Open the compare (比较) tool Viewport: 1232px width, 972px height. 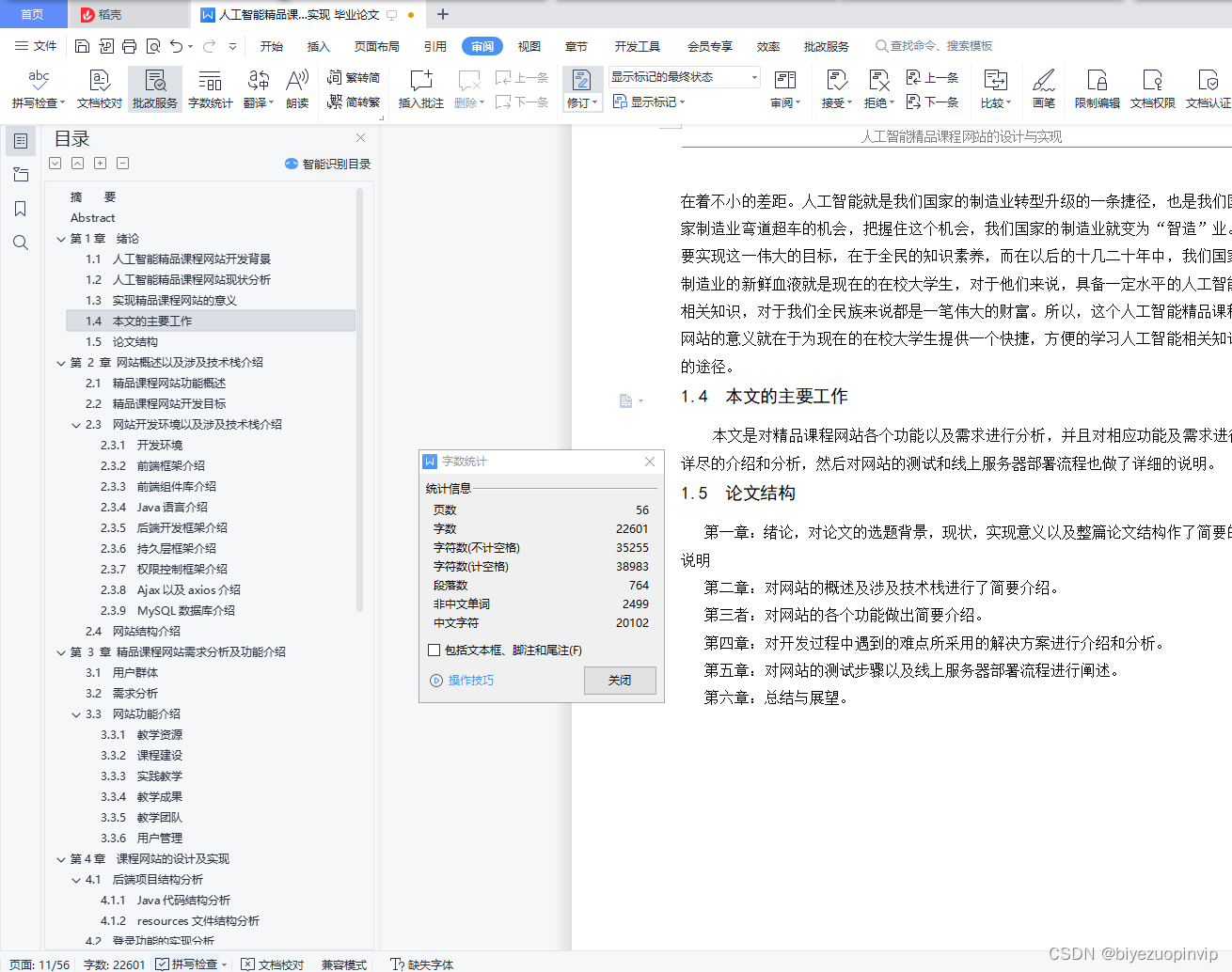995,89
